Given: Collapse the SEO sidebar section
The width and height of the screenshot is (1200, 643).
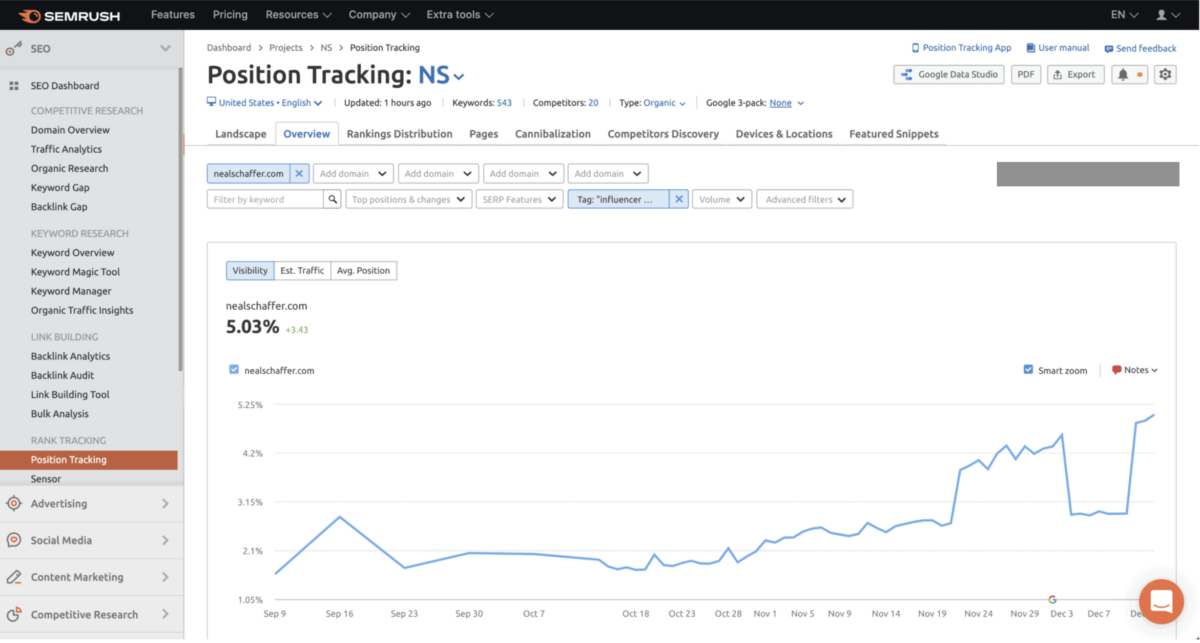Looking at the screenshot, I should pos(165,48).
